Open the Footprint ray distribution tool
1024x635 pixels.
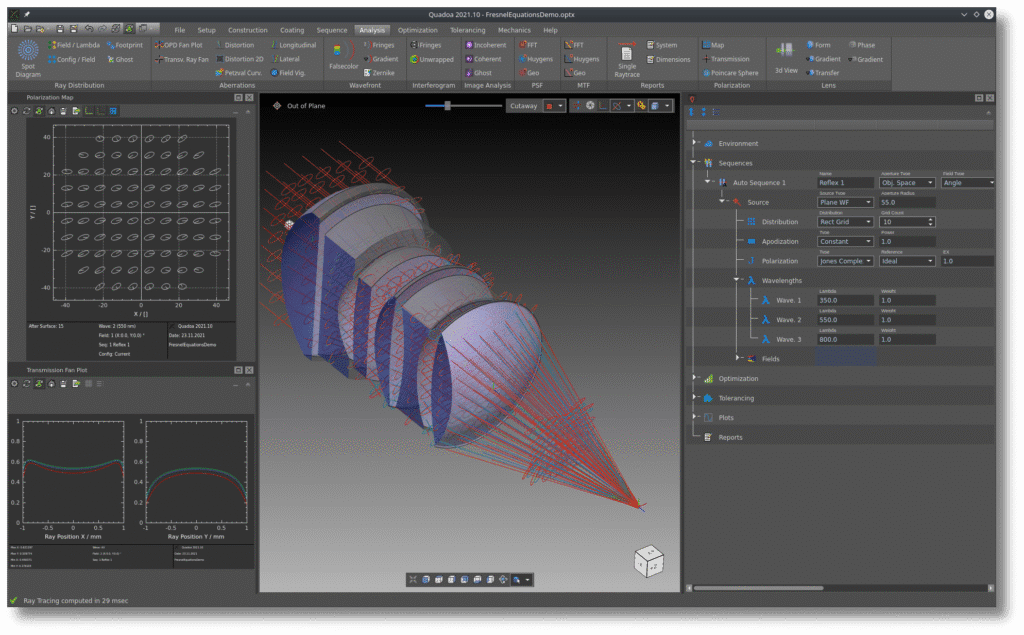point(127,45)
